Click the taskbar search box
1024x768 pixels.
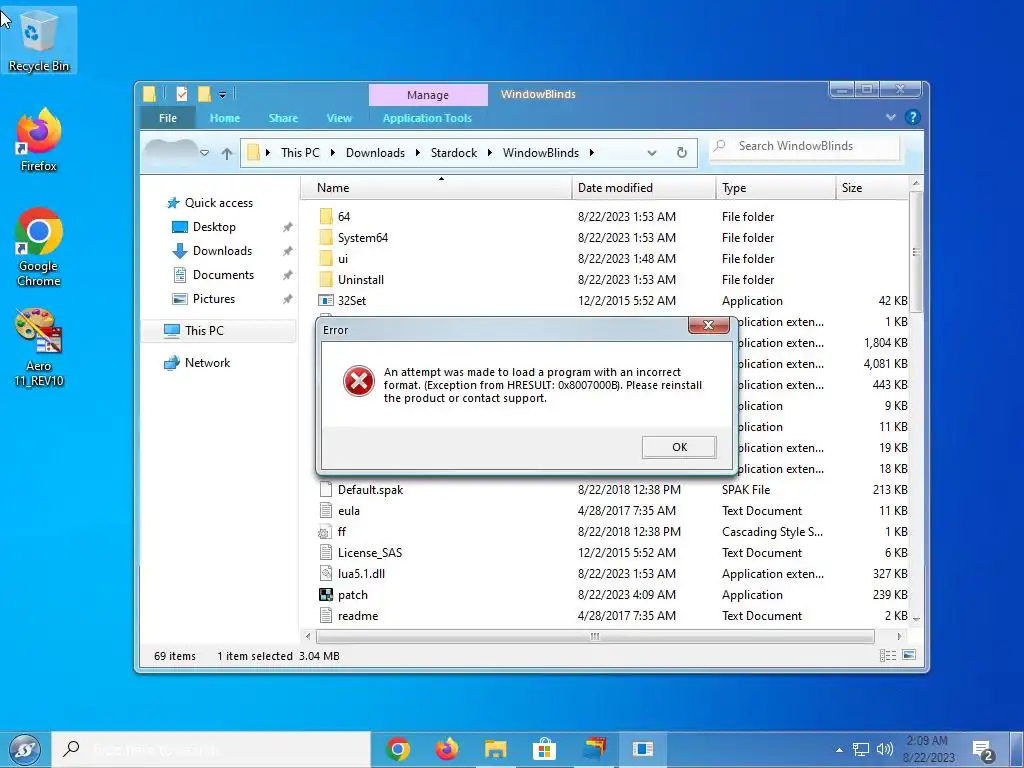click(211, 749)
